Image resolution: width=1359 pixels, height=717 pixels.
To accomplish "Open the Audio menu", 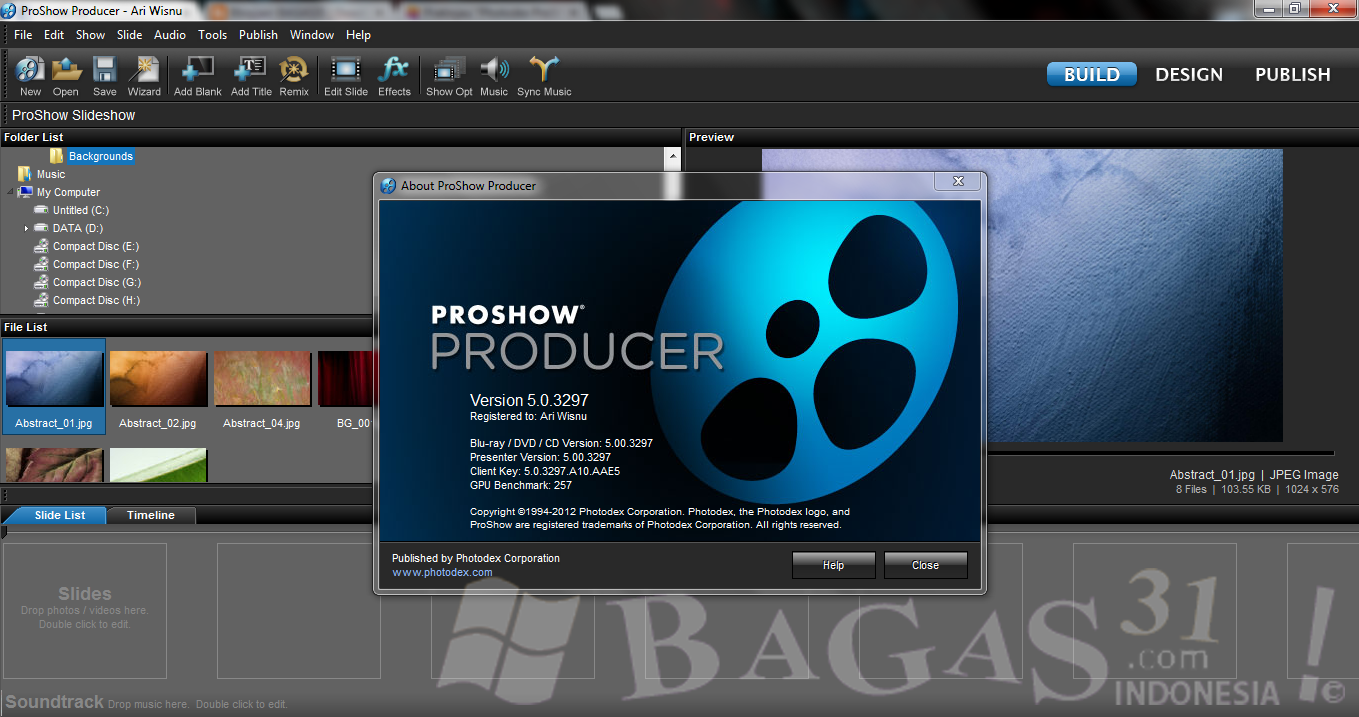I will [x=170, y=34].
